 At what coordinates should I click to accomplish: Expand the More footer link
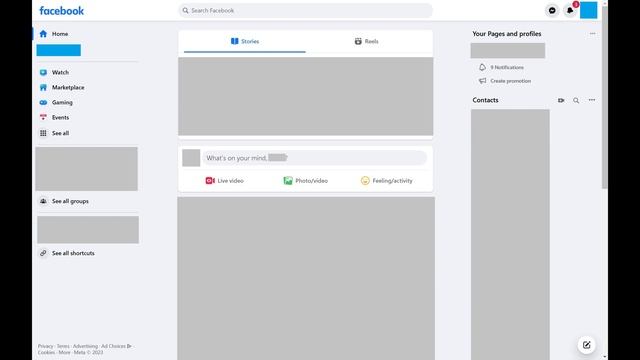coord(64,352)
